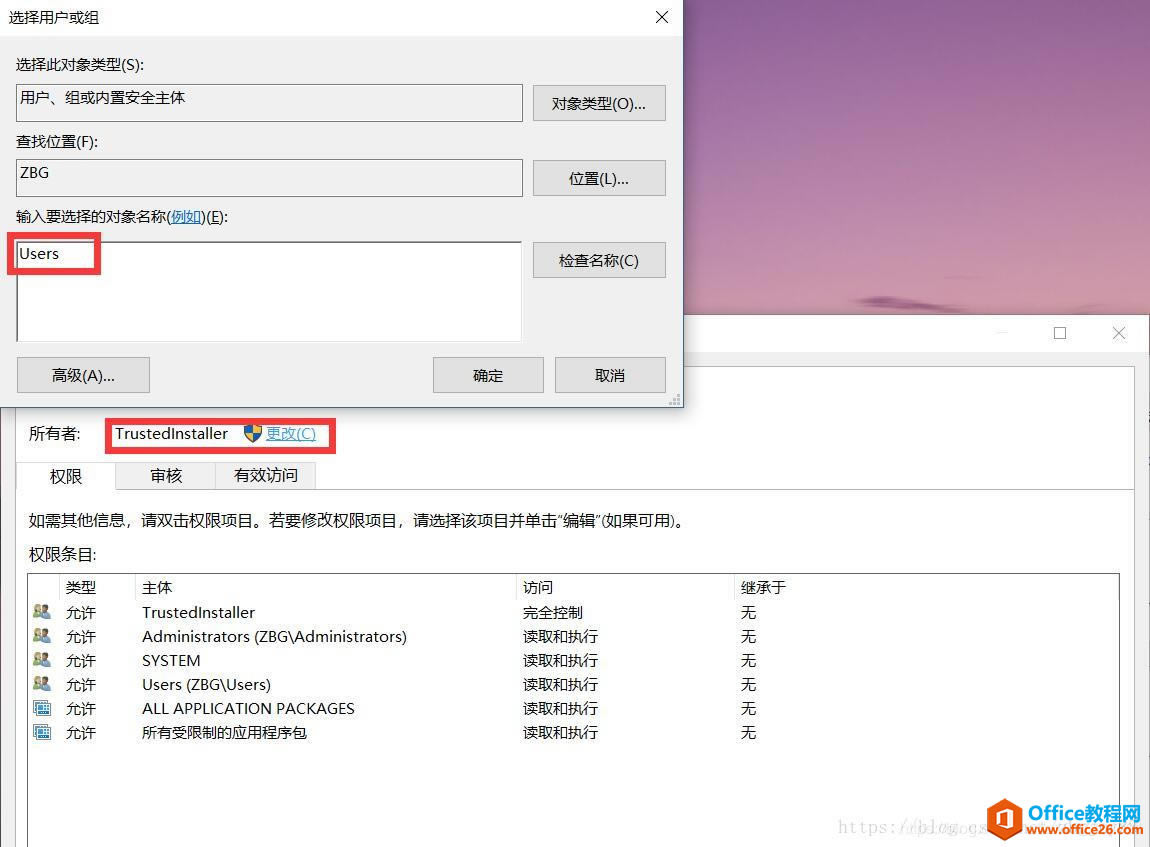Screen dimensions: 1150x847
Task: Select the TrustedInstaller permission entry
Action: point(574,612)
